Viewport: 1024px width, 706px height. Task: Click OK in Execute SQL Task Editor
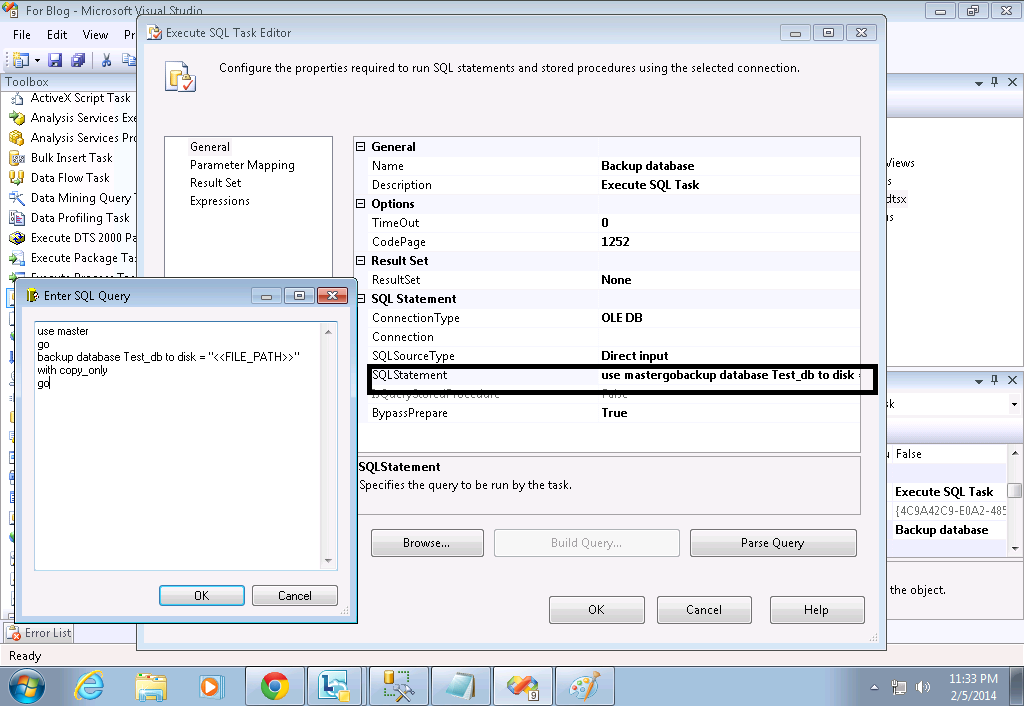coord(596,610)
